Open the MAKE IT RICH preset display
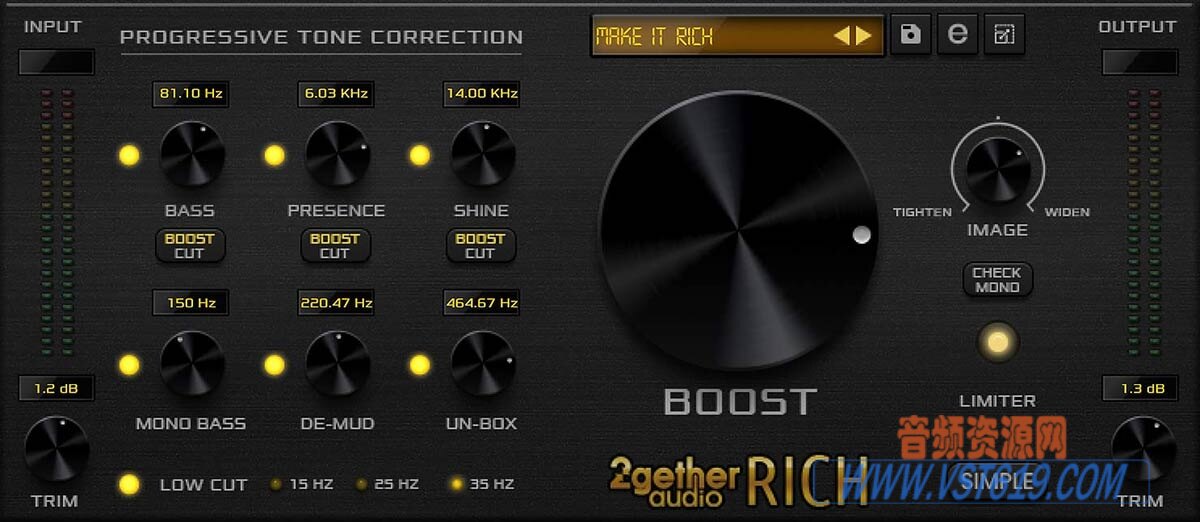Viewport: 1200px width, 522px height. [x=737, y=36]
